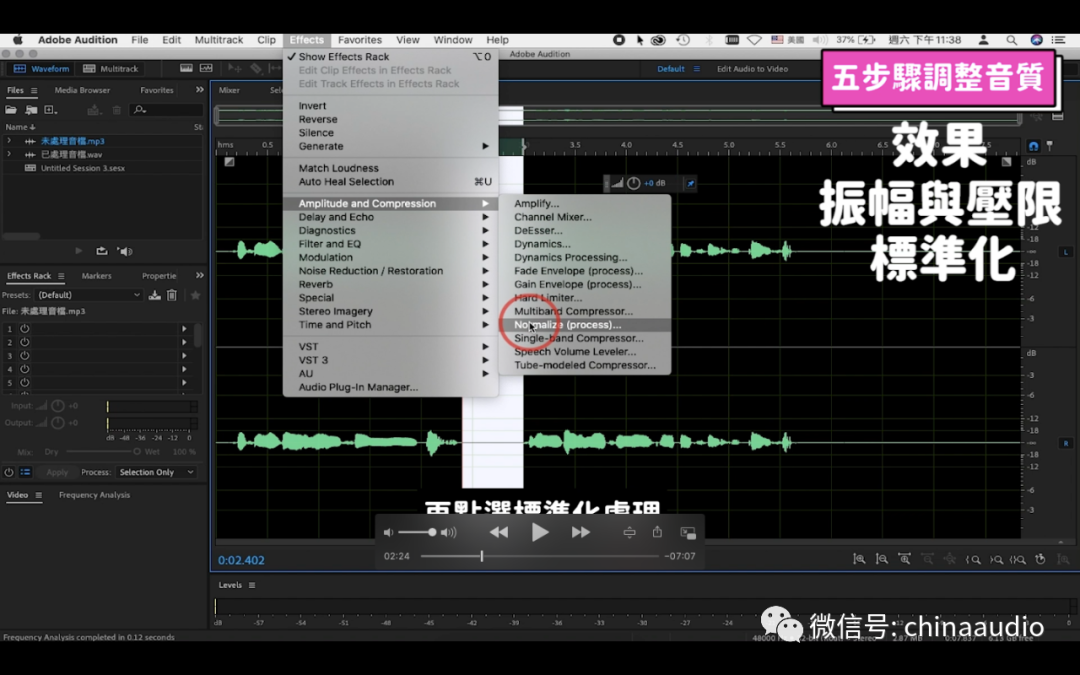This screenshot has height=675, width=1080.
Task: Click the Dry/Wet mix slider
Action: pyautogui.click(x=102, y=452)
